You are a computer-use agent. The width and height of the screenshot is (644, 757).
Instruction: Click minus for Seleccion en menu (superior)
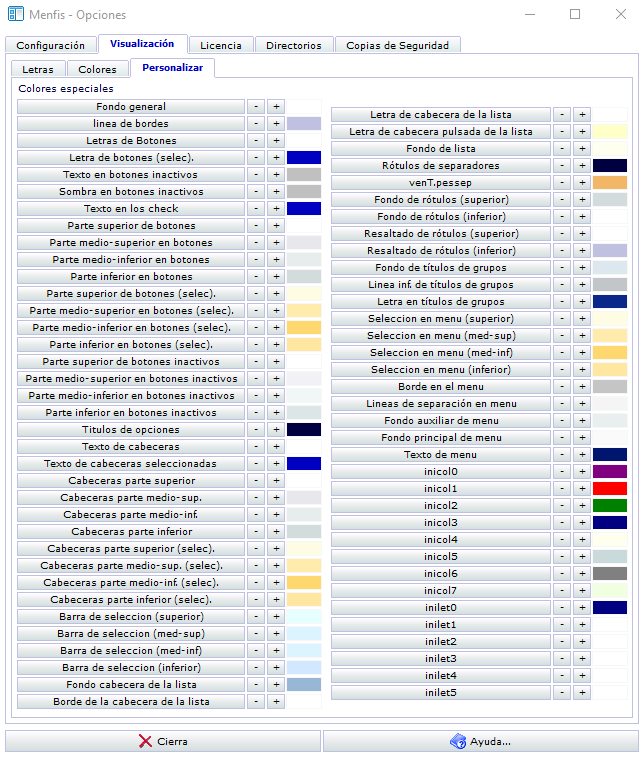click(562, 319)
